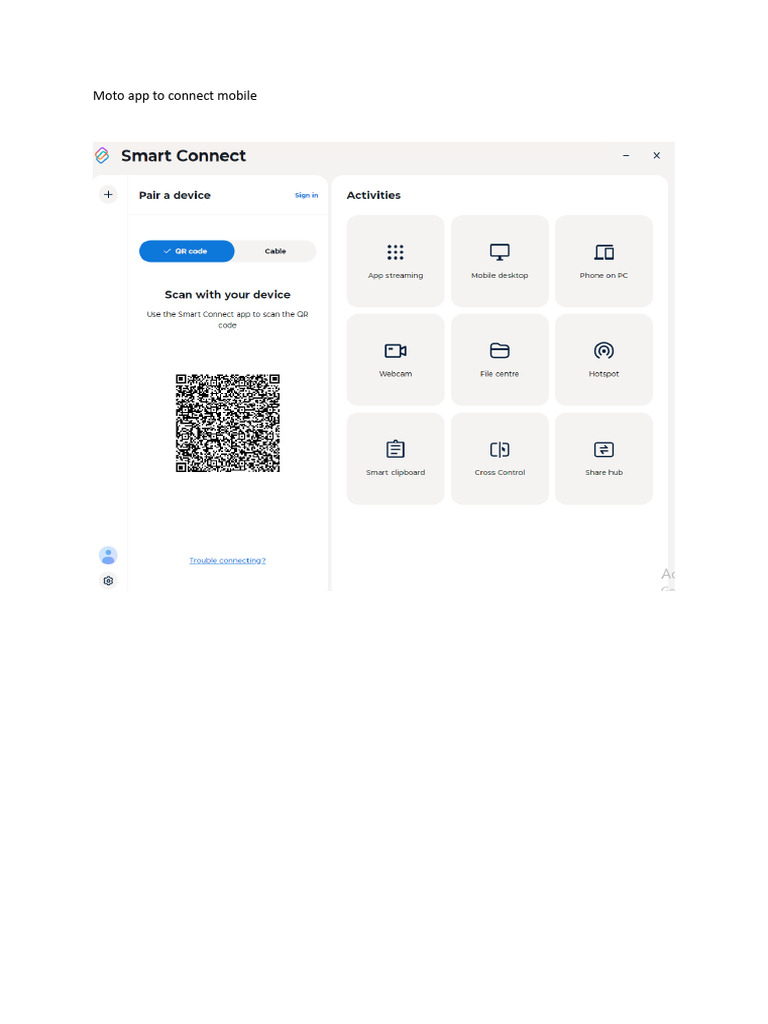Launch the Cross Control activity
This screenshot has width=768, height=1024.
(x=500, y=458)
